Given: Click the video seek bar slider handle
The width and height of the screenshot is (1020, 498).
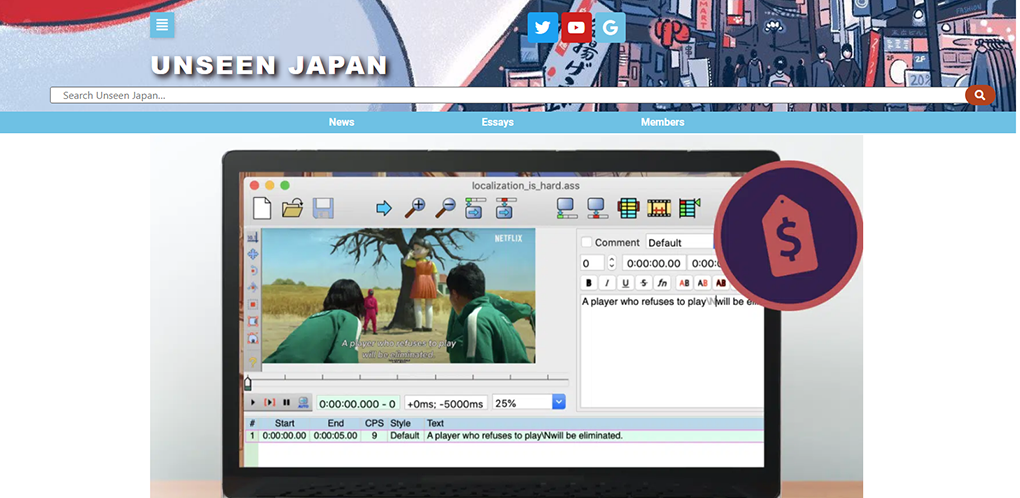Looking at the screenshot, I should (x=247, y=384).
